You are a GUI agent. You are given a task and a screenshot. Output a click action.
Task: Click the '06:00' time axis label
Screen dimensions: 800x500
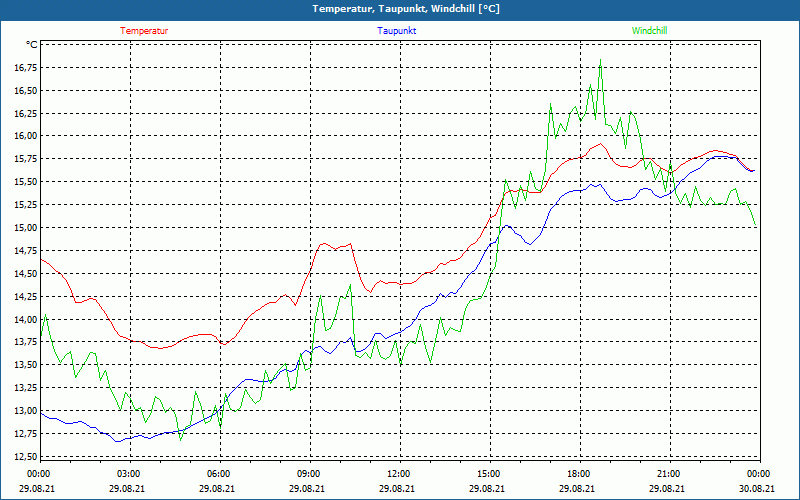(x=217, y=474)
